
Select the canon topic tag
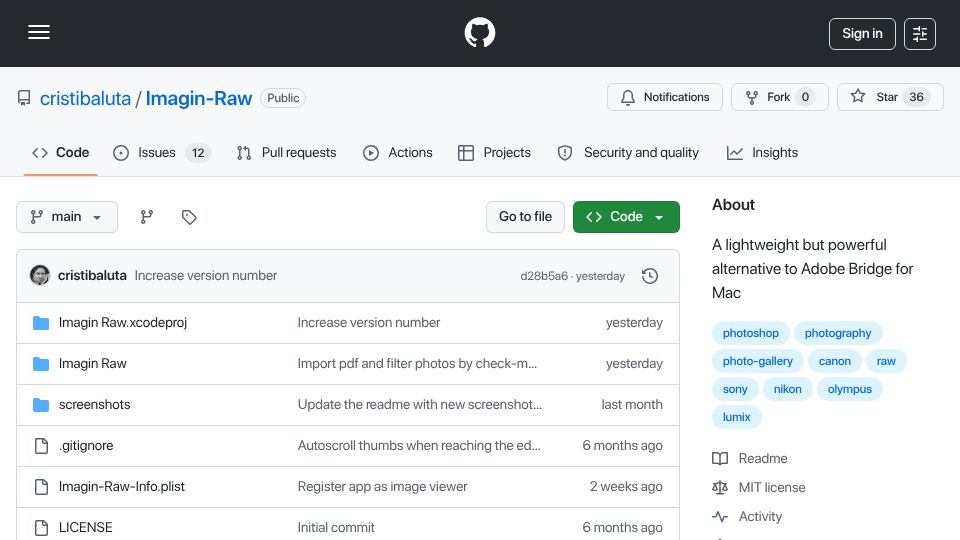[834, 361]
